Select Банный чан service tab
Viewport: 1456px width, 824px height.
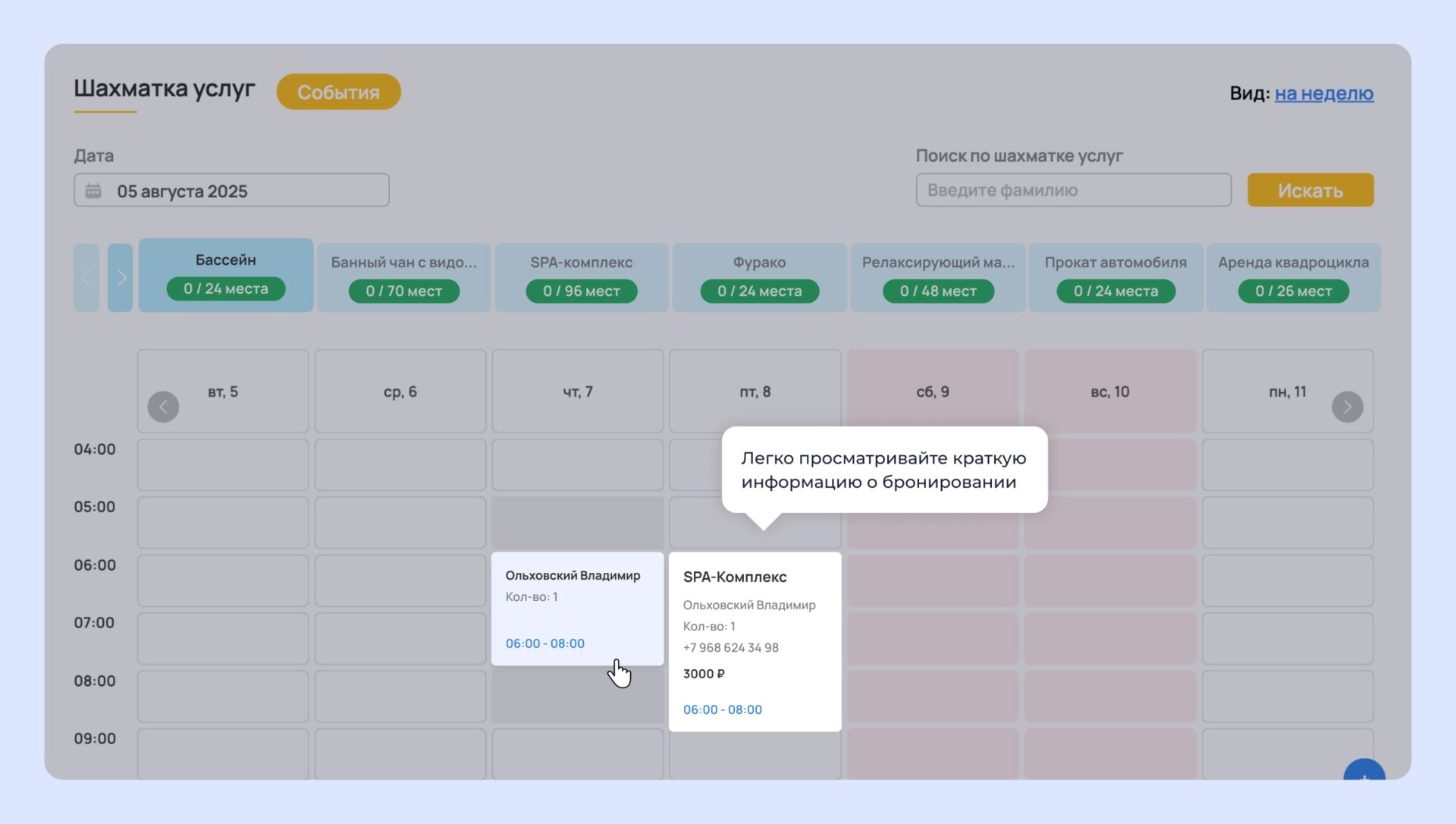click(x=403, y=277)
